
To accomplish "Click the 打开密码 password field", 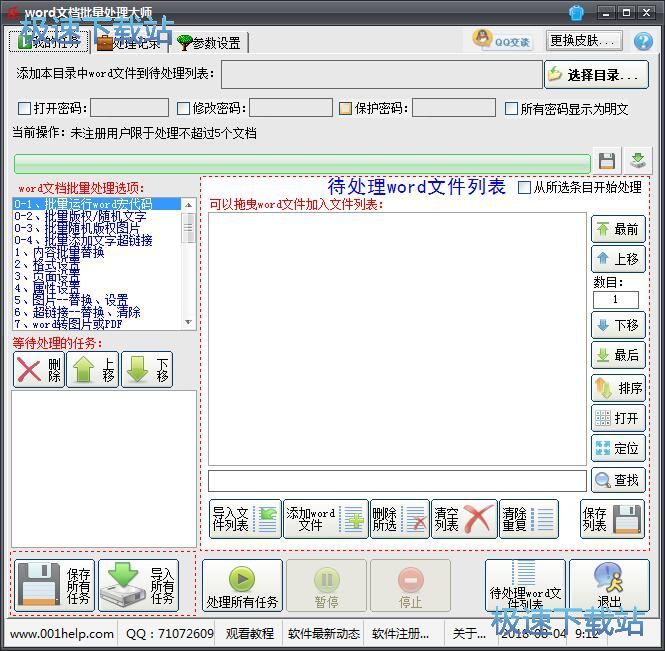I will tap(129, 108).
